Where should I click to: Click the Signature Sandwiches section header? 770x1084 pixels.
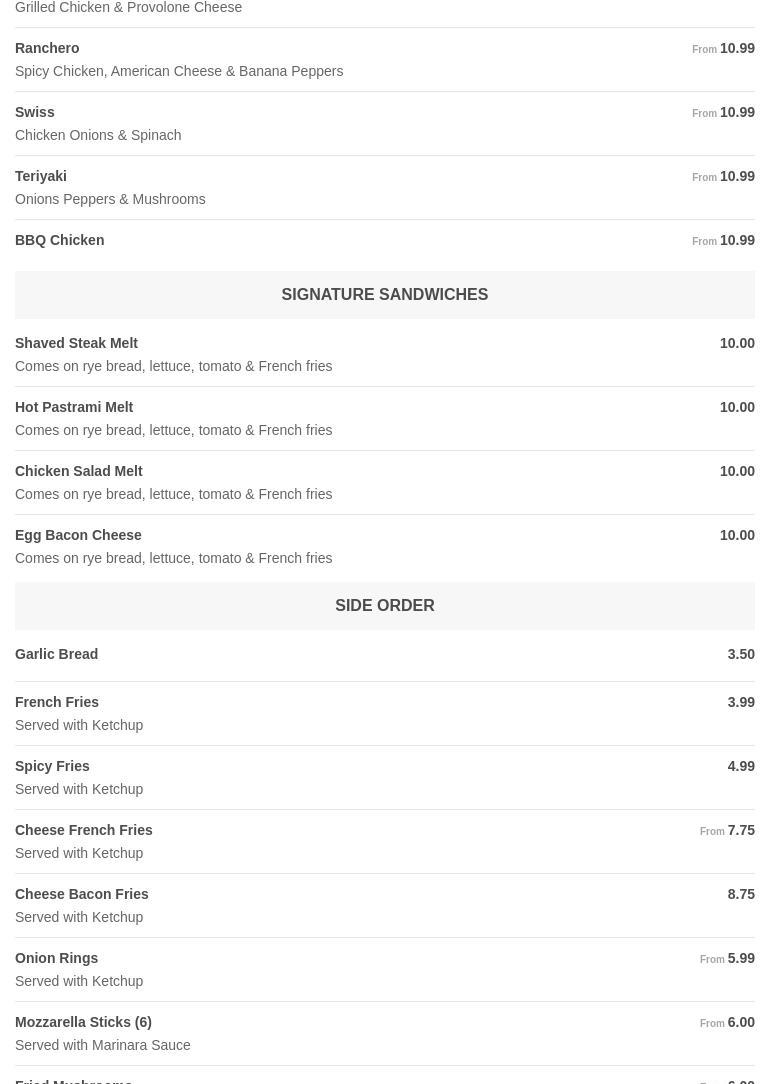click(x=384, y=295)
